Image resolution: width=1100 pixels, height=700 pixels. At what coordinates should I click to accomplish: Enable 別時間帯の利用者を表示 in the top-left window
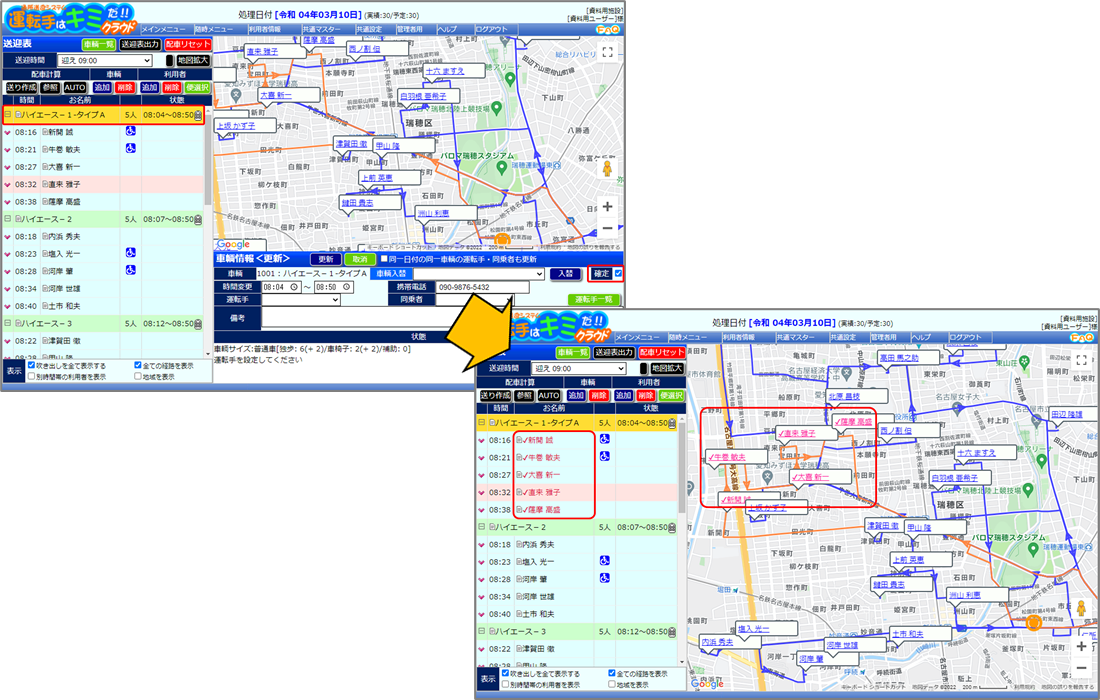coord(32,377)
